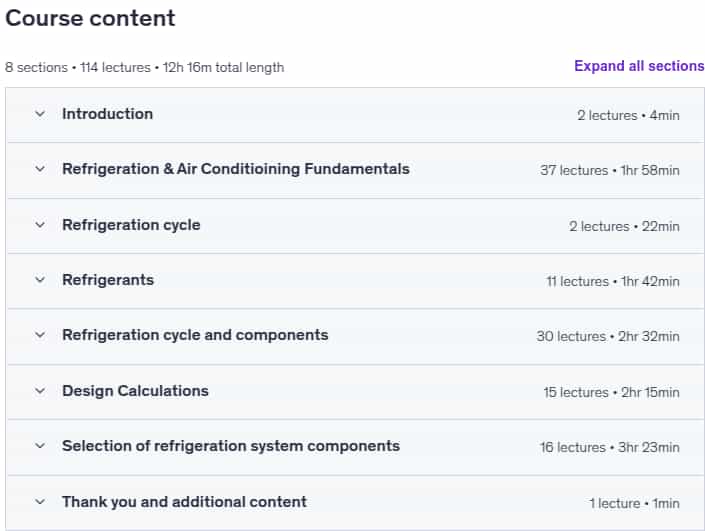Select the Design Calculations title

(x=135, y=391)
